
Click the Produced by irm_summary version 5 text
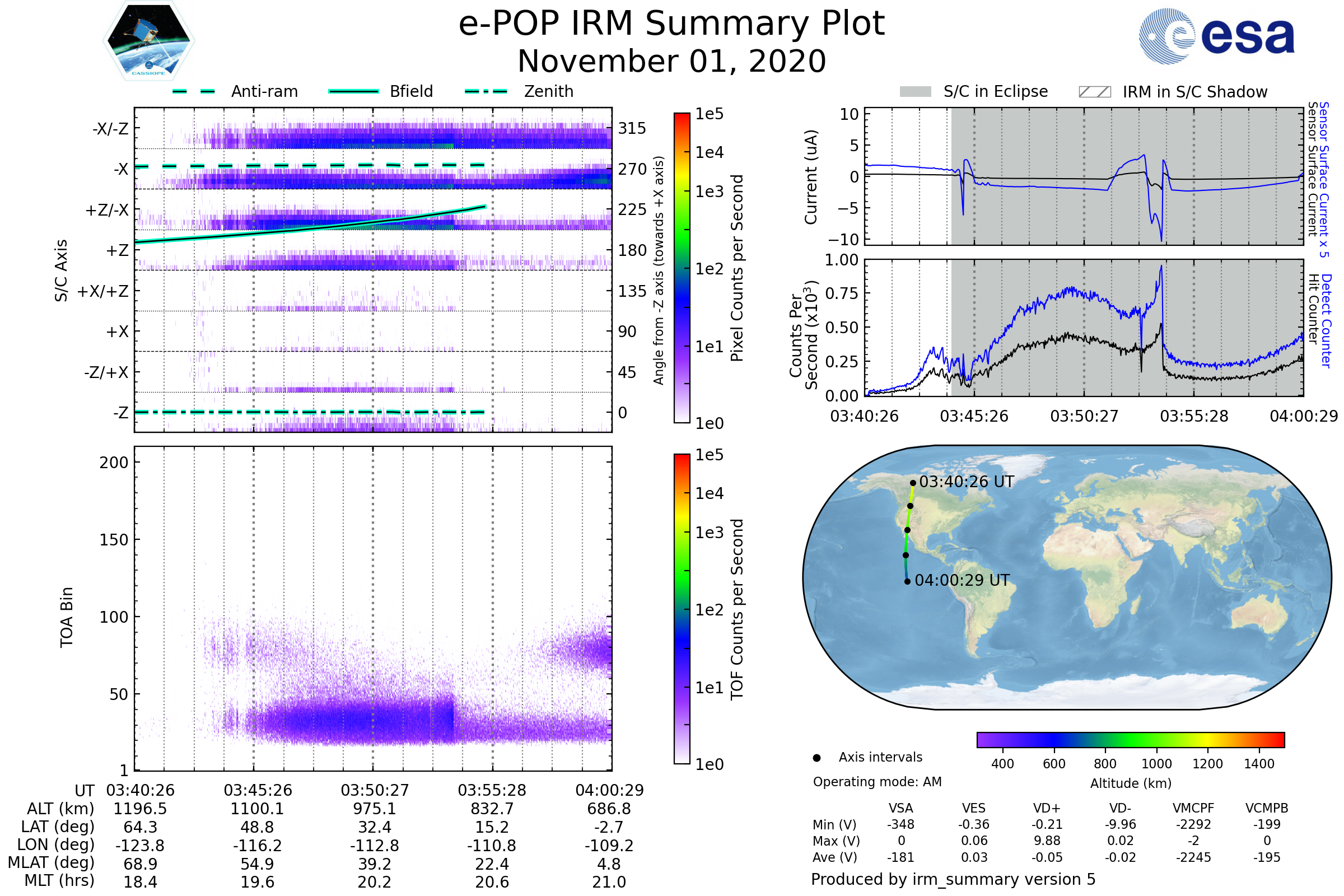pyautogui.click(x=953, y=879)
